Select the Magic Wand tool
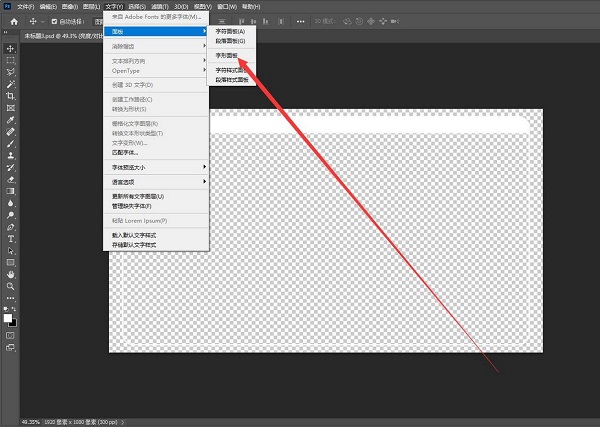Image resolution: width=600 pixels, height=427 pixels. pyautogui.click(x=10, y=84)
